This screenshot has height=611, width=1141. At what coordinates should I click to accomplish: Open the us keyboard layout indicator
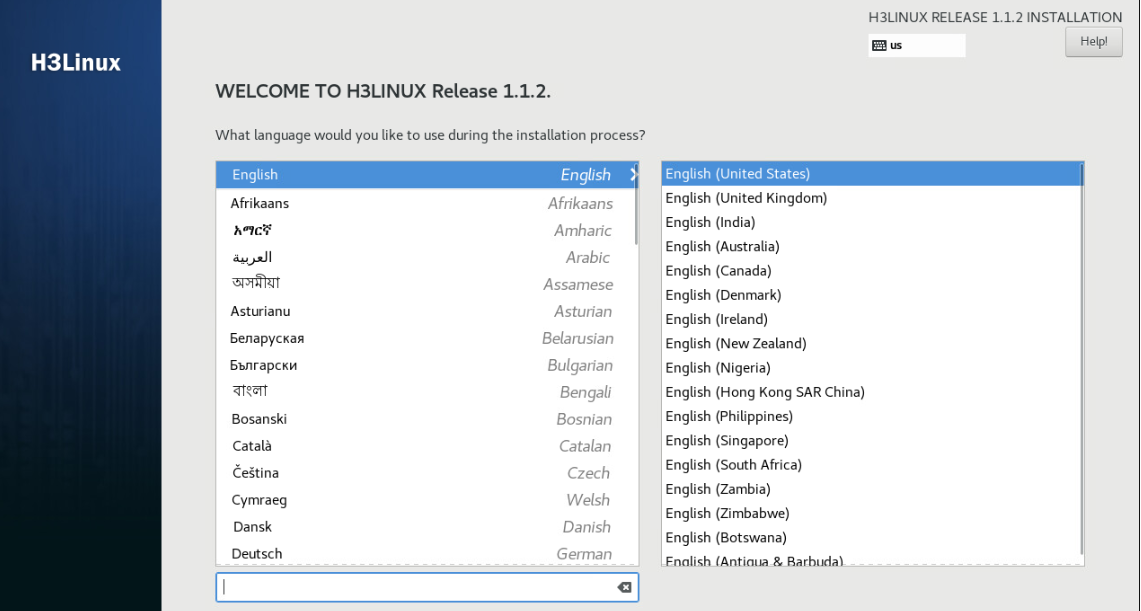click(917, 45)
